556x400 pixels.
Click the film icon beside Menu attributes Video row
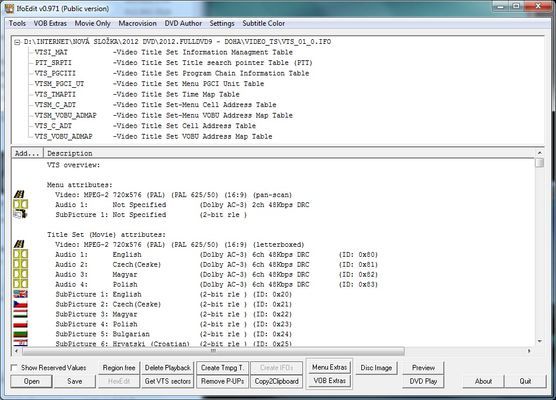[x=20, y=194]
